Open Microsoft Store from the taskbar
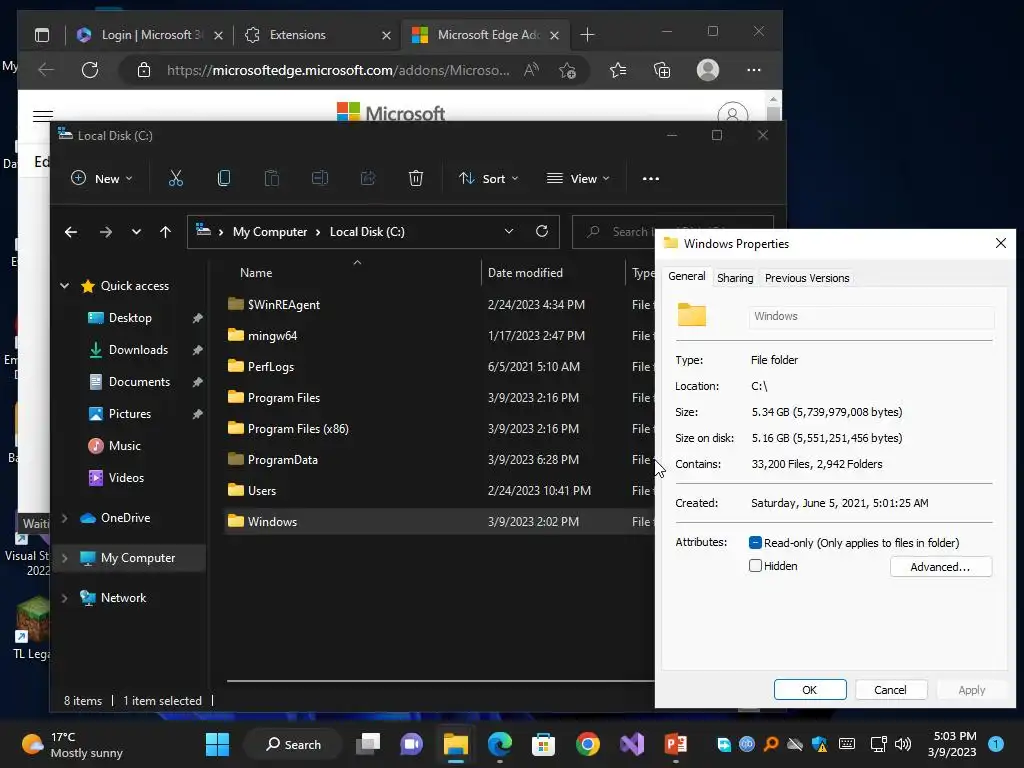Image resolution: width=1024 pixels, height=768 pixels. (543, 744)
